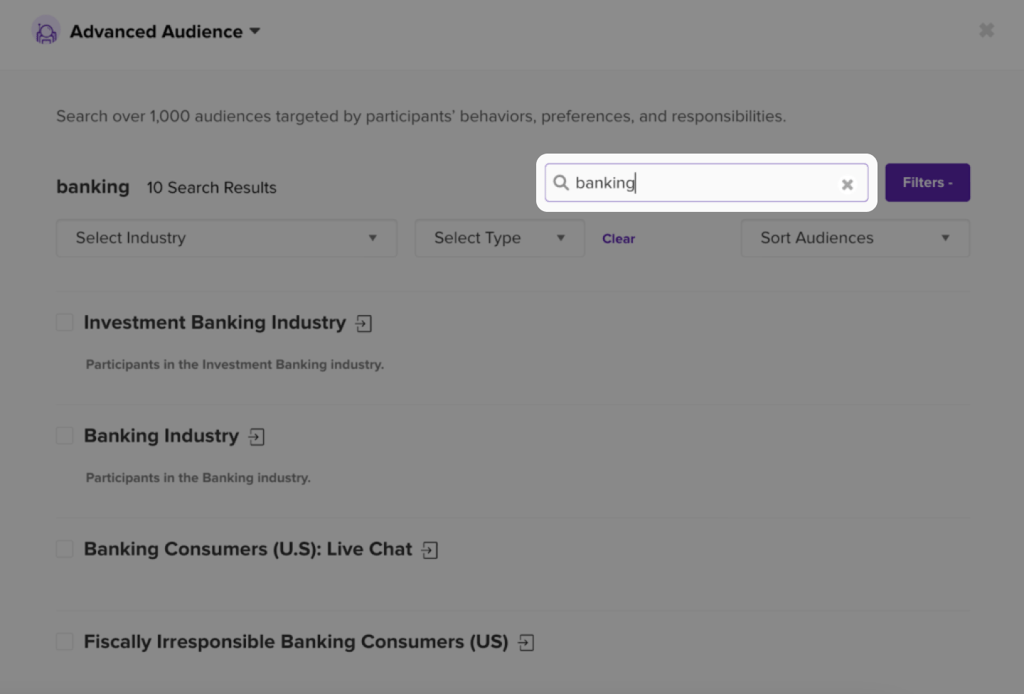Screen dimensions: 1024x694
Task: Collapse filters with the Filters button
Action: (927, 183)
